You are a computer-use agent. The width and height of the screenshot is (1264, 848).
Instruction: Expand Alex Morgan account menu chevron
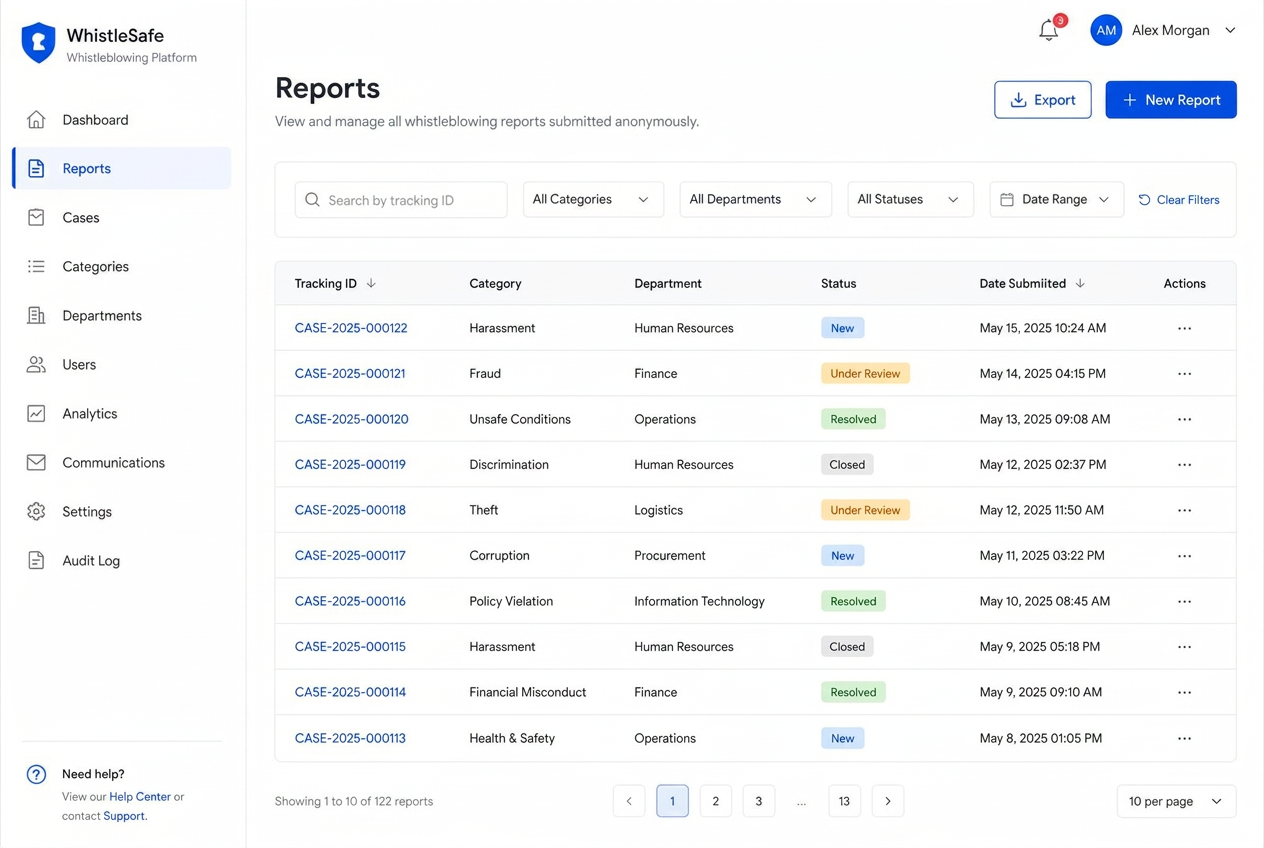1230,30
